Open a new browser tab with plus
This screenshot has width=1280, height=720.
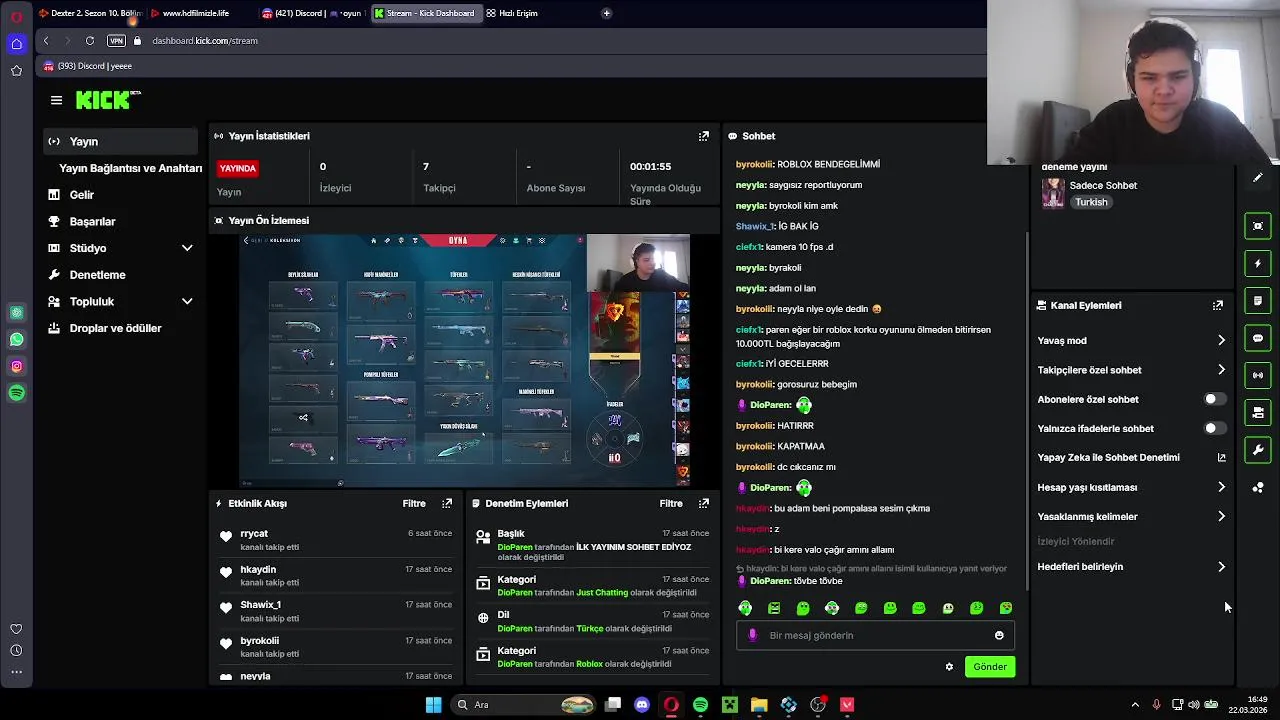tap(607, 13)
